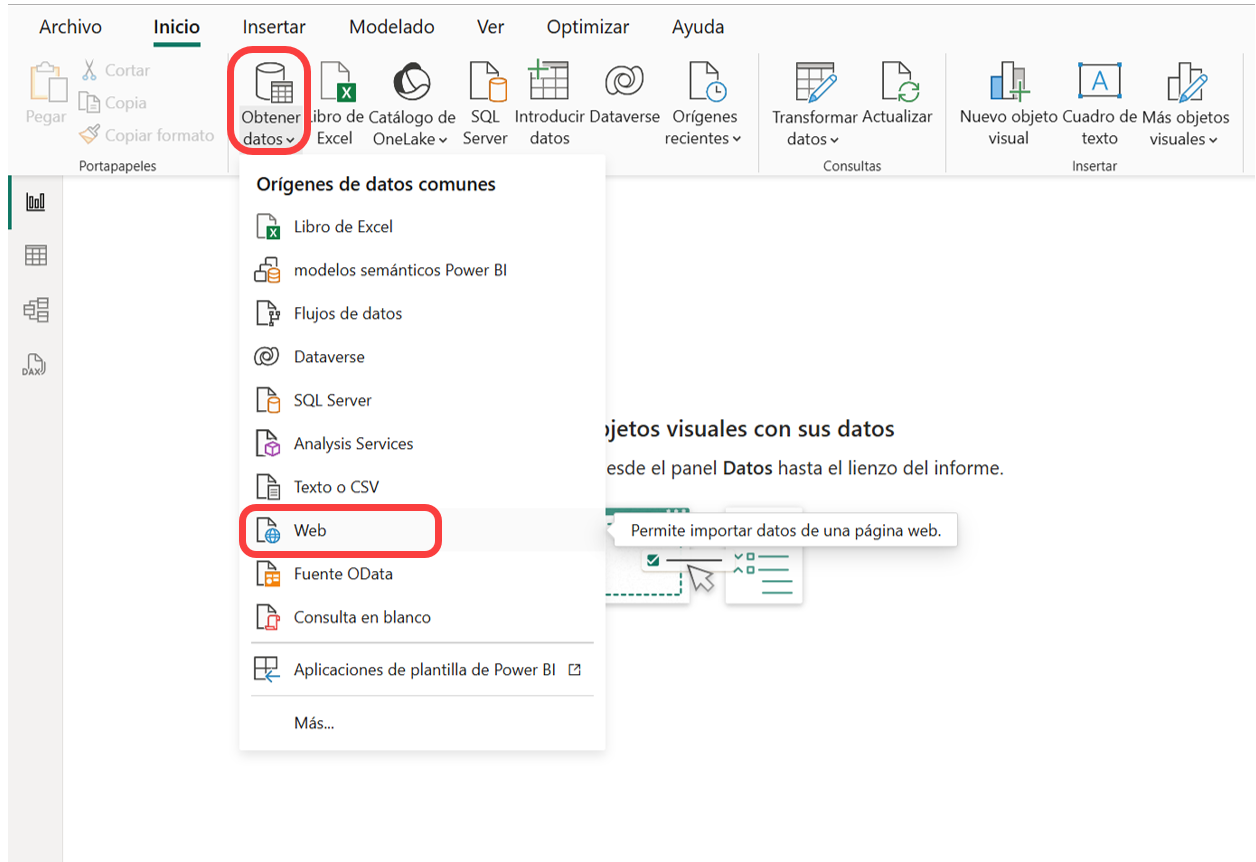Select modelos semánticos Power BI menu entry
The height and width of the screenshot is (862, 1256).
click(422, 270)
